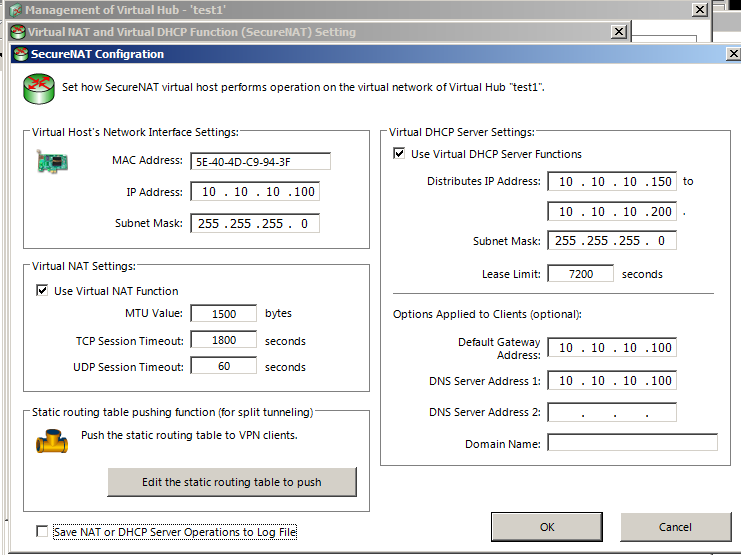Click the "Options Applied to Clients (optional):" label
The image size is (741, 555).
[x=487, y=314]
